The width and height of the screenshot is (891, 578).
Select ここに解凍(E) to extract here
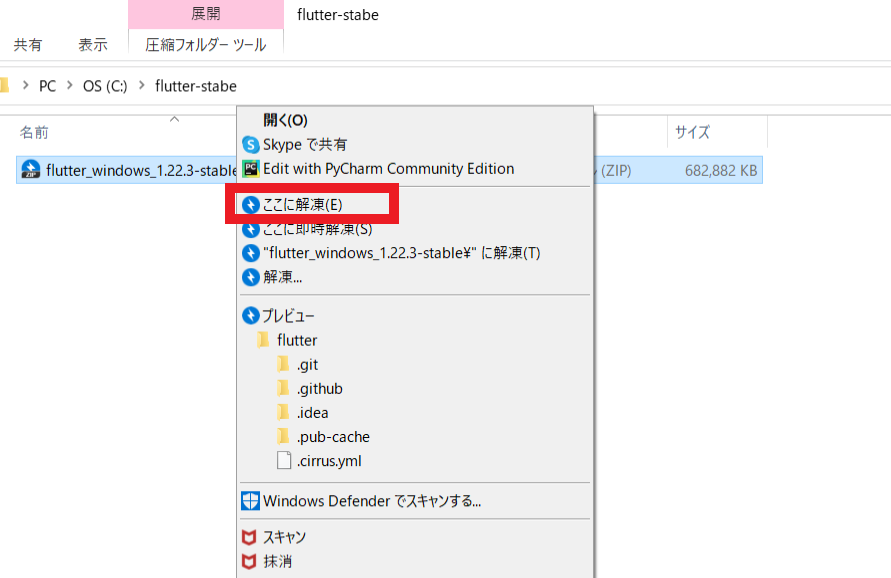(415, 205)
